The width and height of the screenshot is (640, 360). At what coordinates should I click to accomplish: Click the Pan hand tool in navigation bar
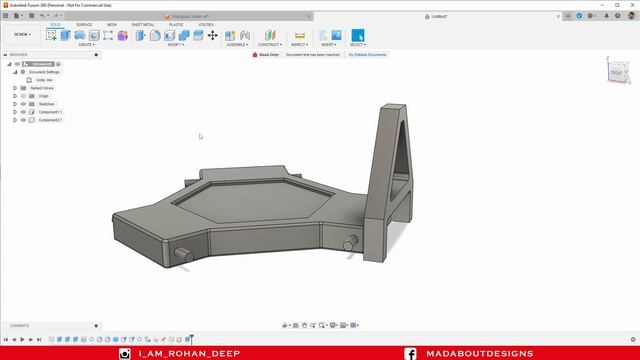click(304, 325)
